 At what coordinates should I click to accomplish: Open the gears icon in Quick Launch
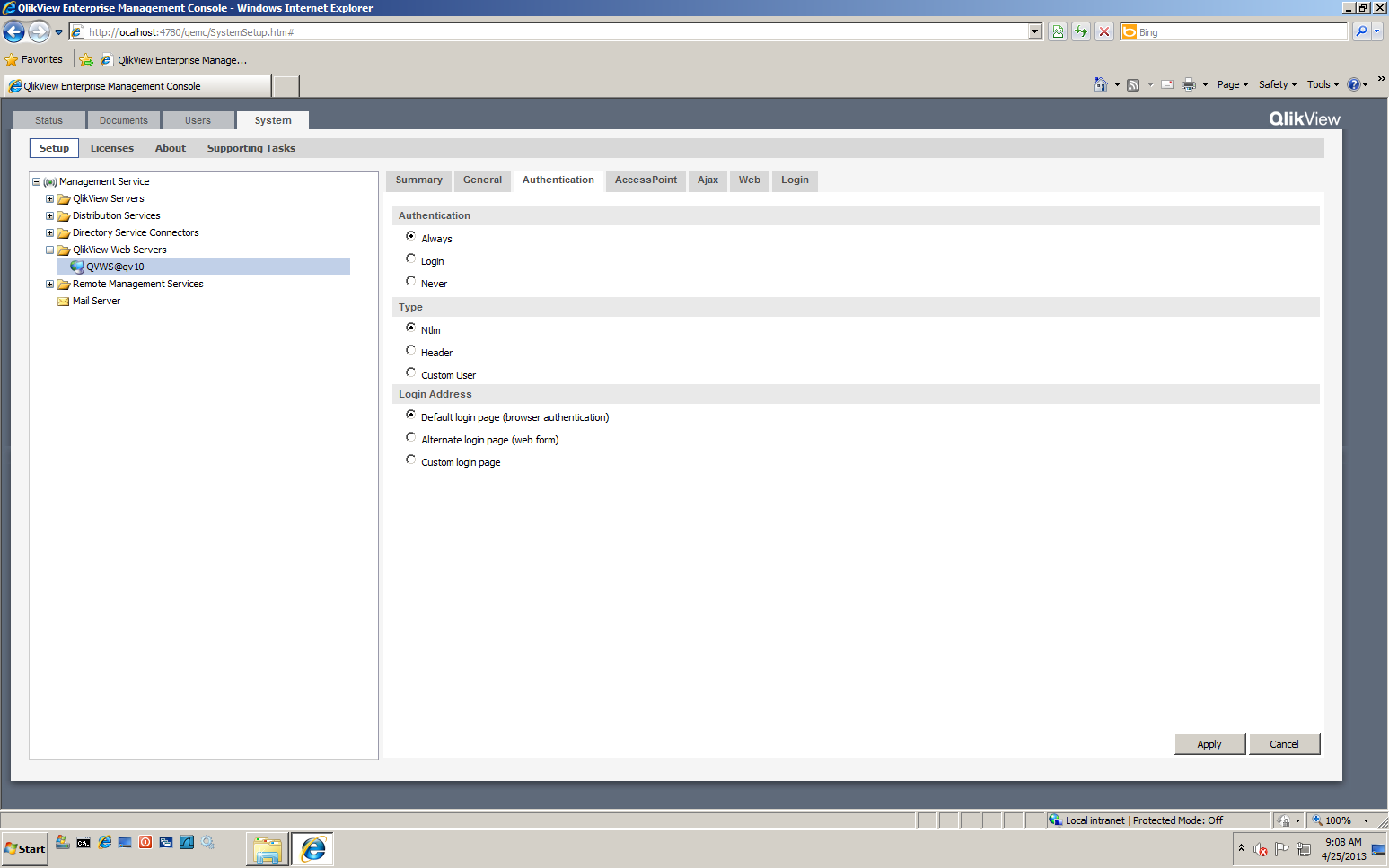(207, 843)
